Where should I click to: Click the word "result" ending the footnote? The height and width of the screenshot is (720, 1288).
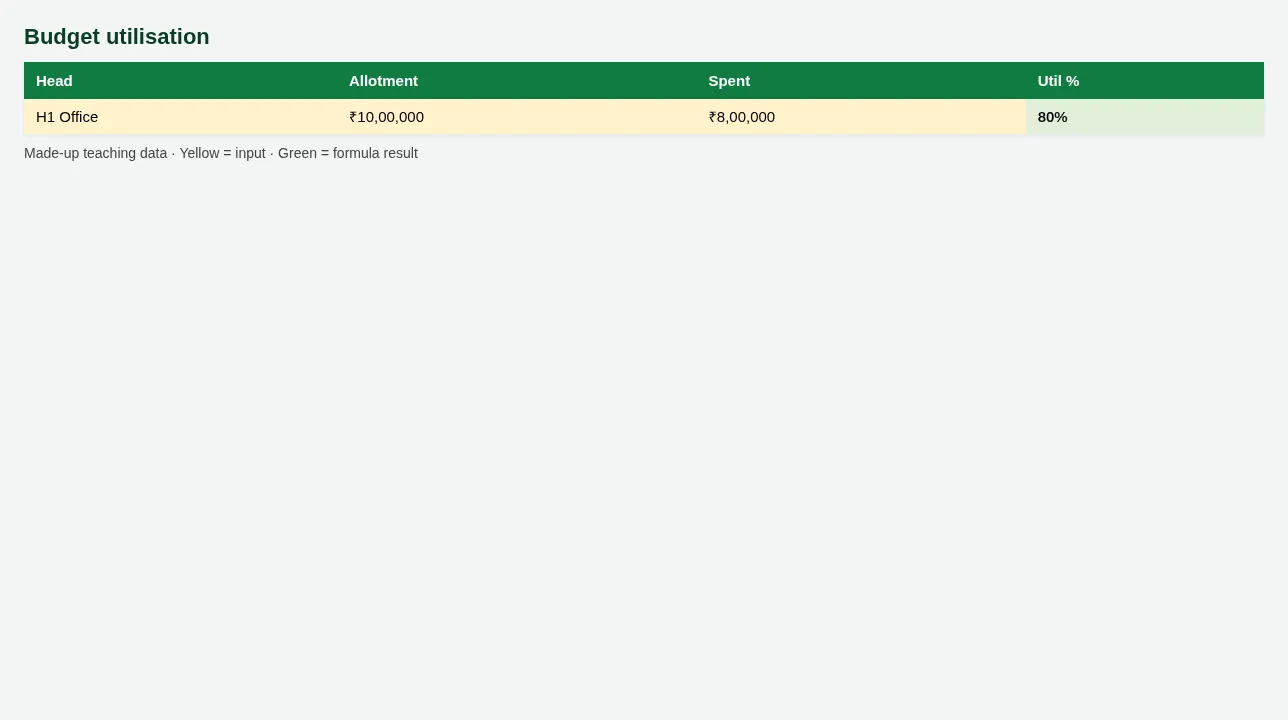coord(400,153)
